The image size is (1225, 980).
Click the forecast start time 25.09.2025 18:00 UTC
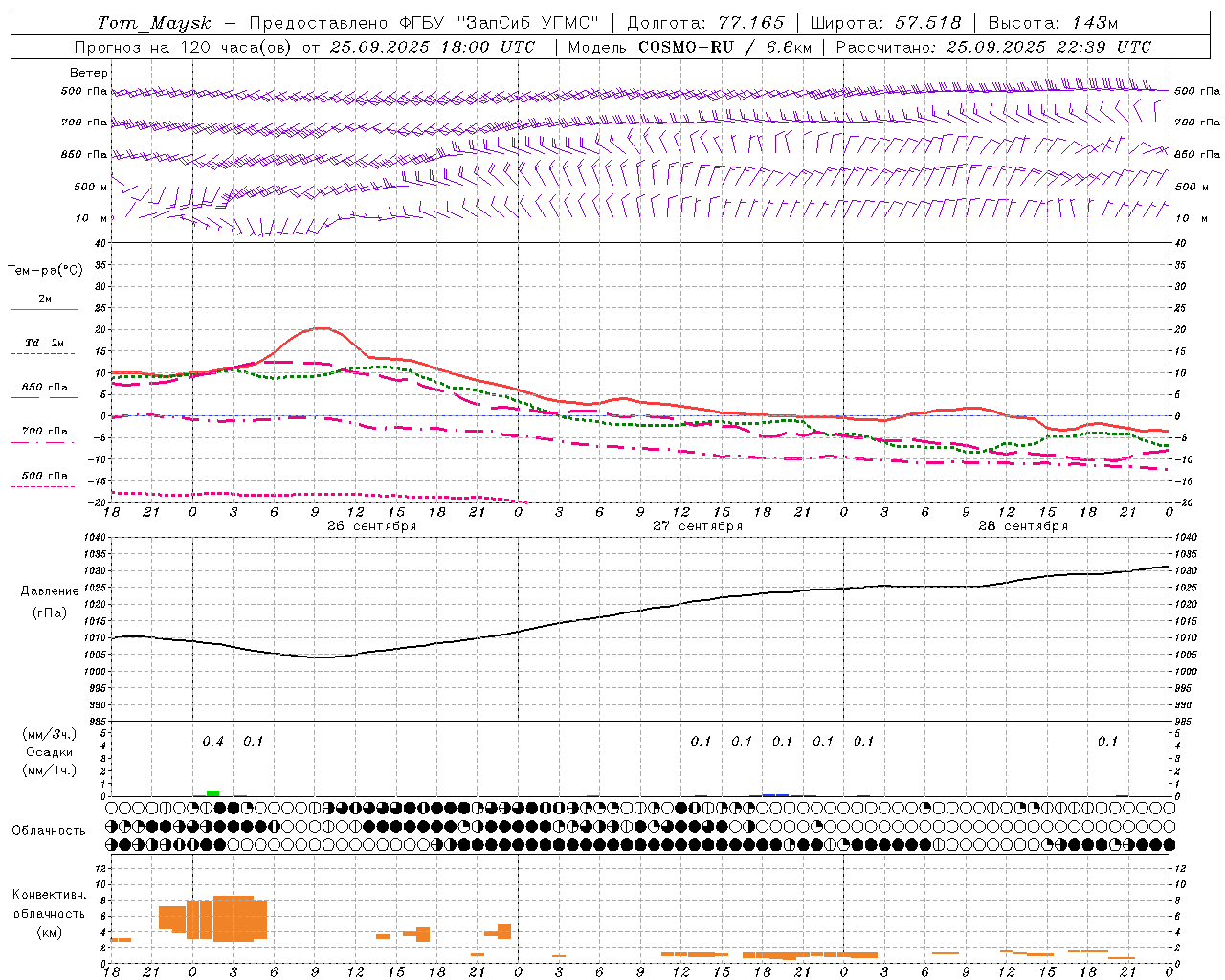click(x=433, y=47)
